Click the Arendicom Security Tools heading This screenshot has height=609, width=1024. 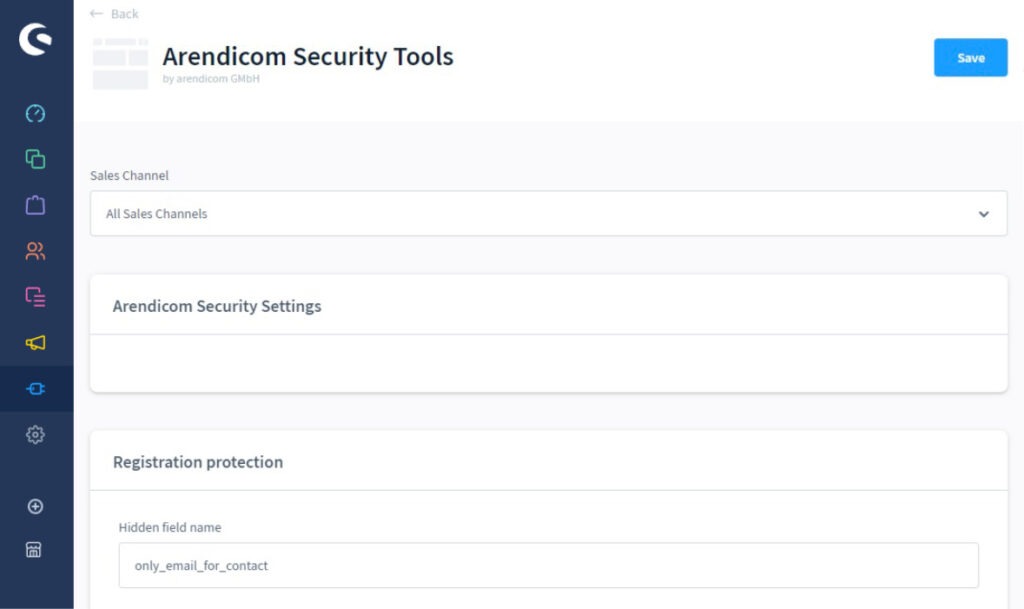click(x=308, y=57)
